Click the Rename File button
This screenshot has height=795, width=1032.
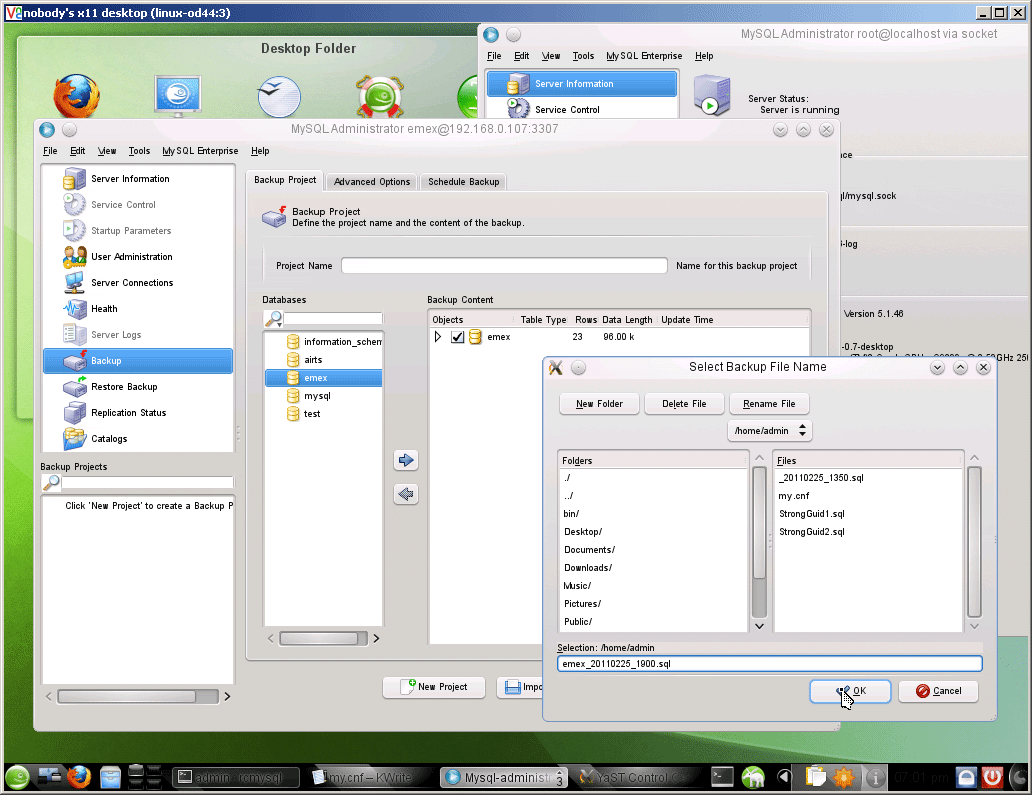pyautogui.click(x=769, y=403)
